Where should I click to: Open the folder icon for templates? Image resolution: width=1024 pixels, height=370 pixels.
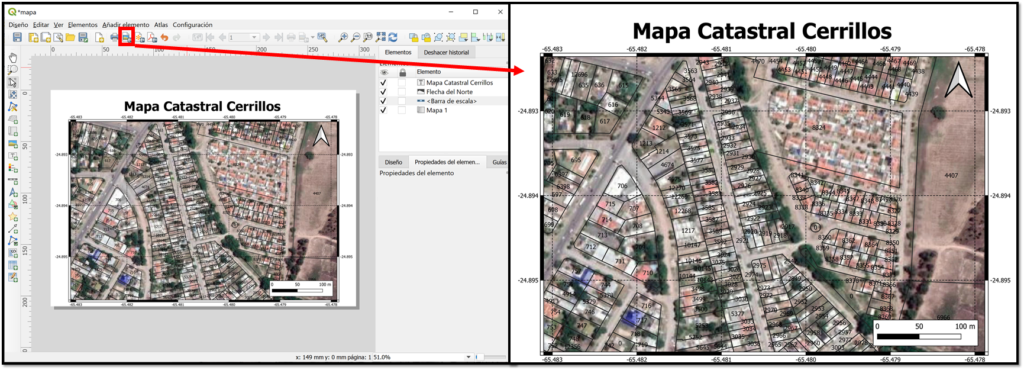[x=70, y=37]
